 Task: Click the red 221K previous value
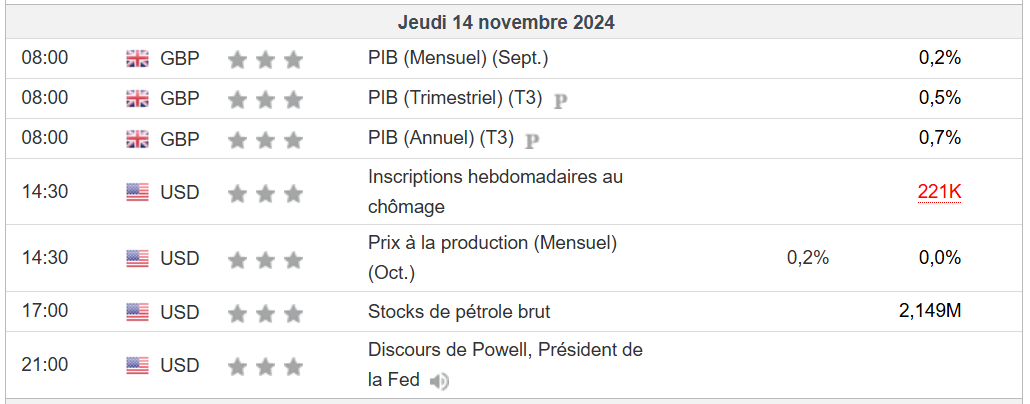(x=939, y=192)
